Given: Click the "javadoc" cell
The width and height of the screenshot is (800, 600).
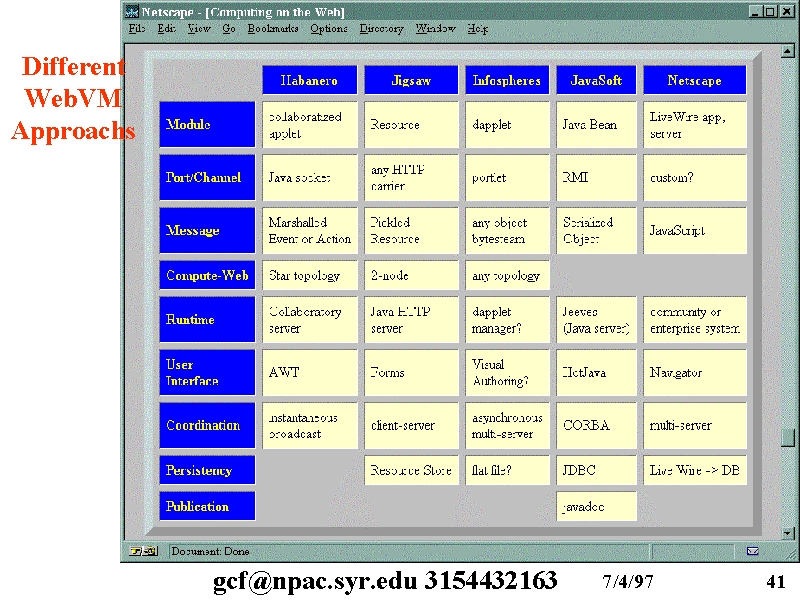Looking at the screenshot, I should pyautogui.click(x=596, y=506).
